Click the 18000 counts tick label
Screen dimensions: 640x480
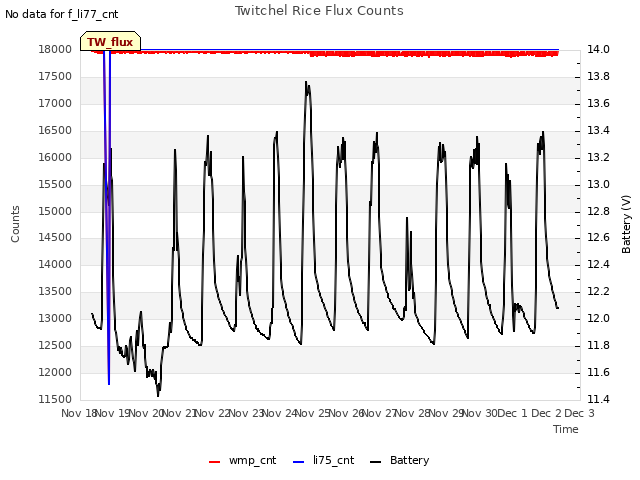55,50
